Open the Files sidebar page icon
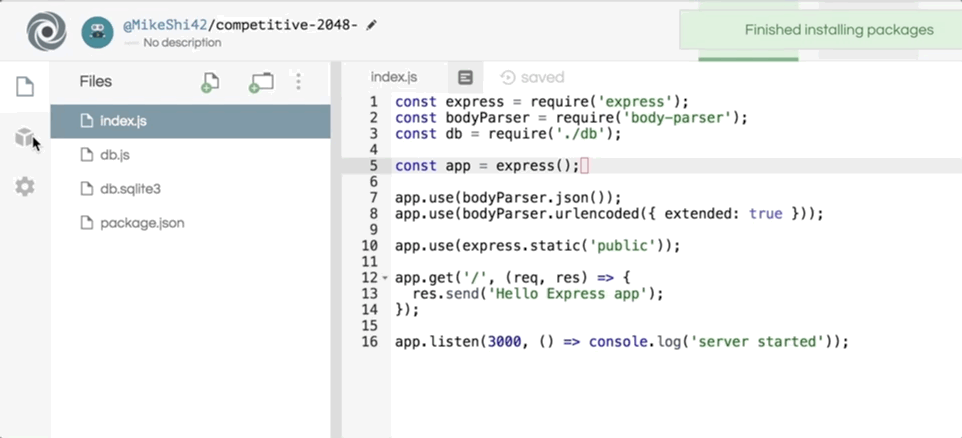Viewport: 962px width, 438px height. 25,86
